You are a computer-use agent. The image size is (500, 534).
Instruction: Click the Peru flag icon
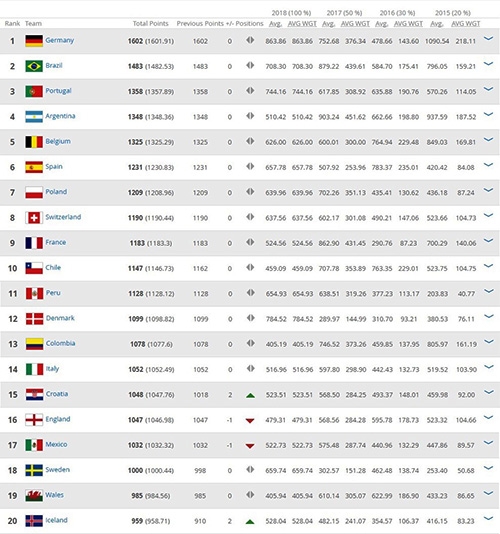pyautogui.click(x=34, y=294)
